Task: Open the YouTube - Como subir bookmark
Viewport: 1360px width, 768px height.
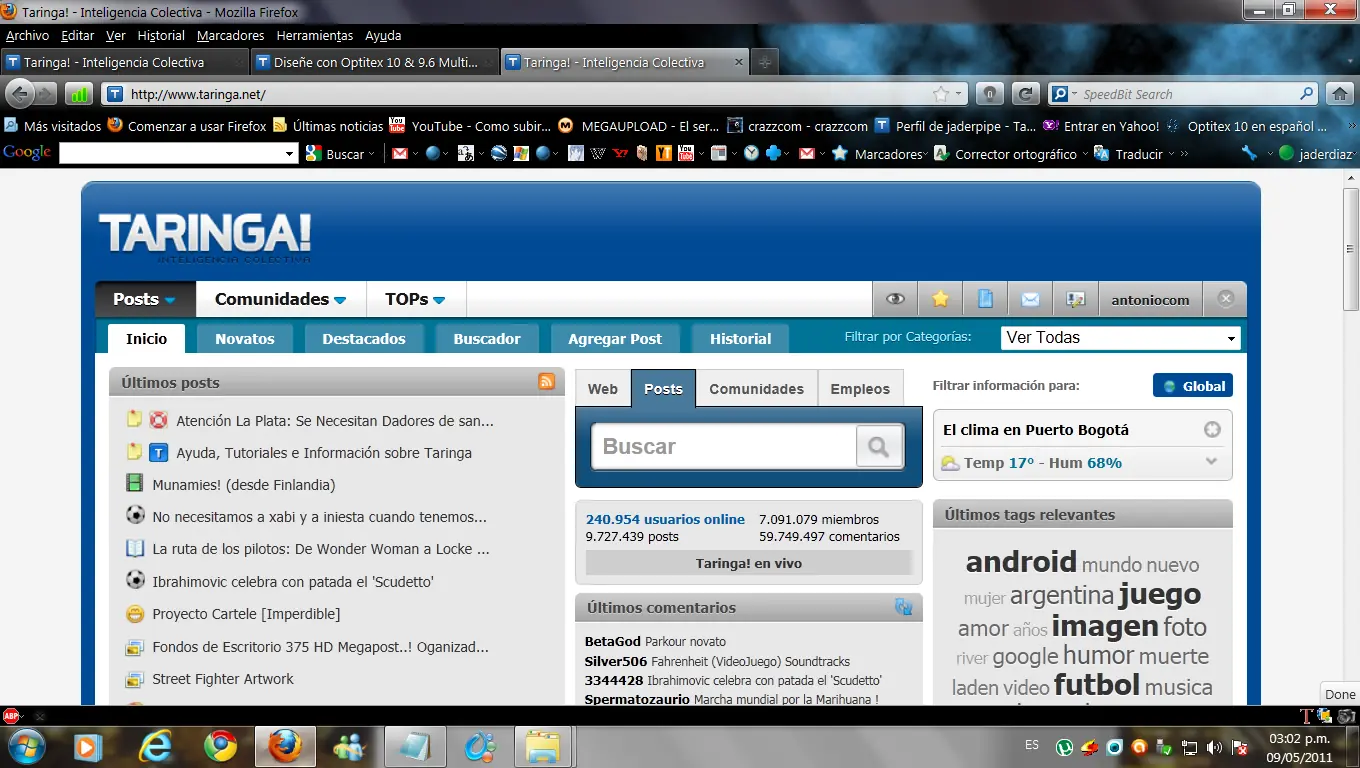Action: 470,126
